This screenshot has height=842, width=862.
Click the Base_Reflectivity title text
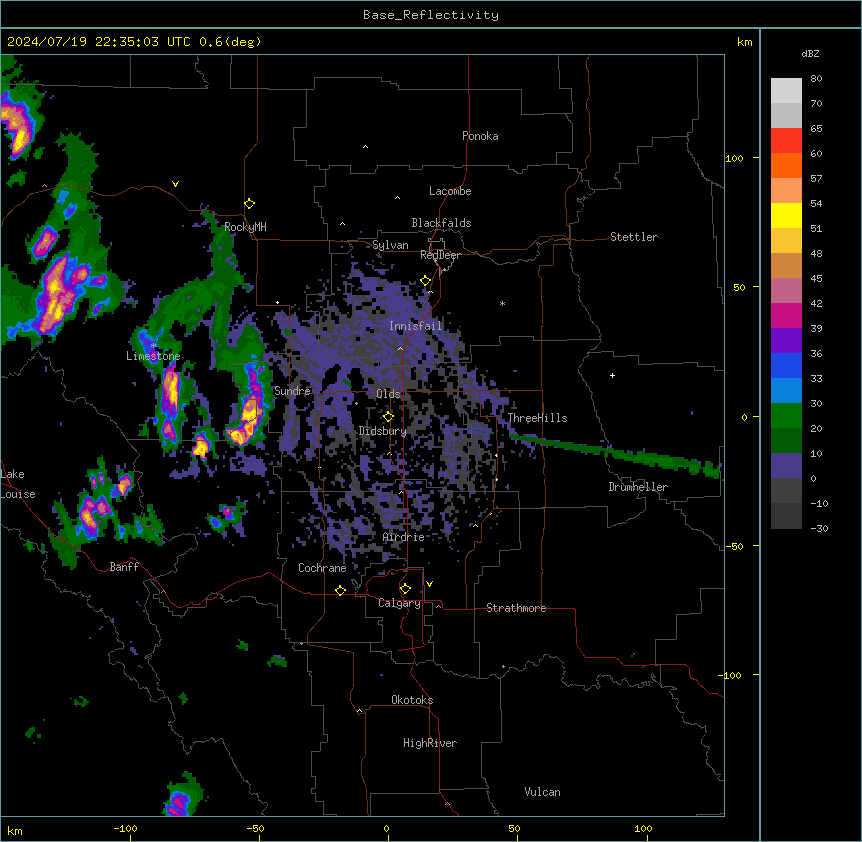430,15
